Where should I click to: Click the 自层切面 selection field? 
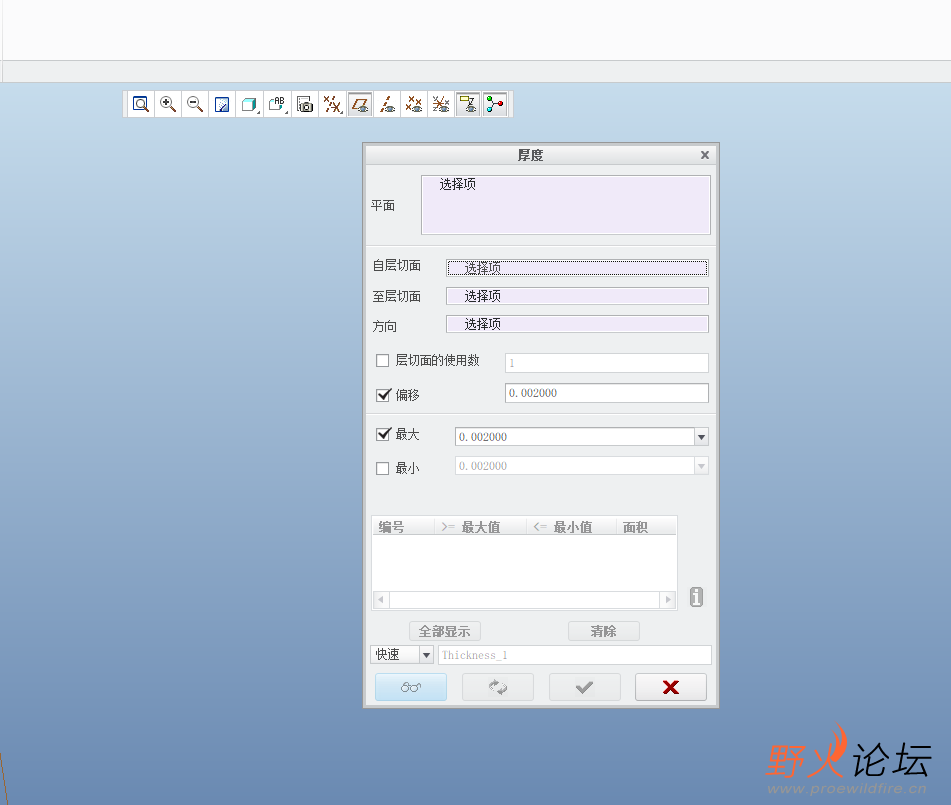tap(577, 268)
